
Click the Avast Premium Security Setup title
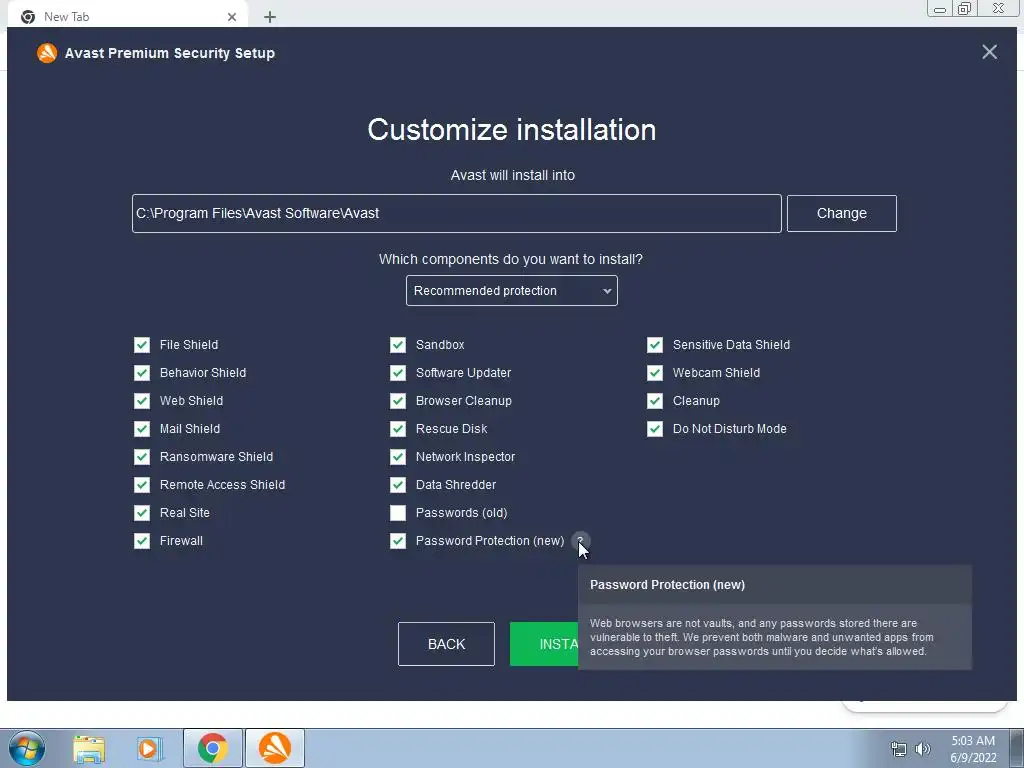(170, 53)
